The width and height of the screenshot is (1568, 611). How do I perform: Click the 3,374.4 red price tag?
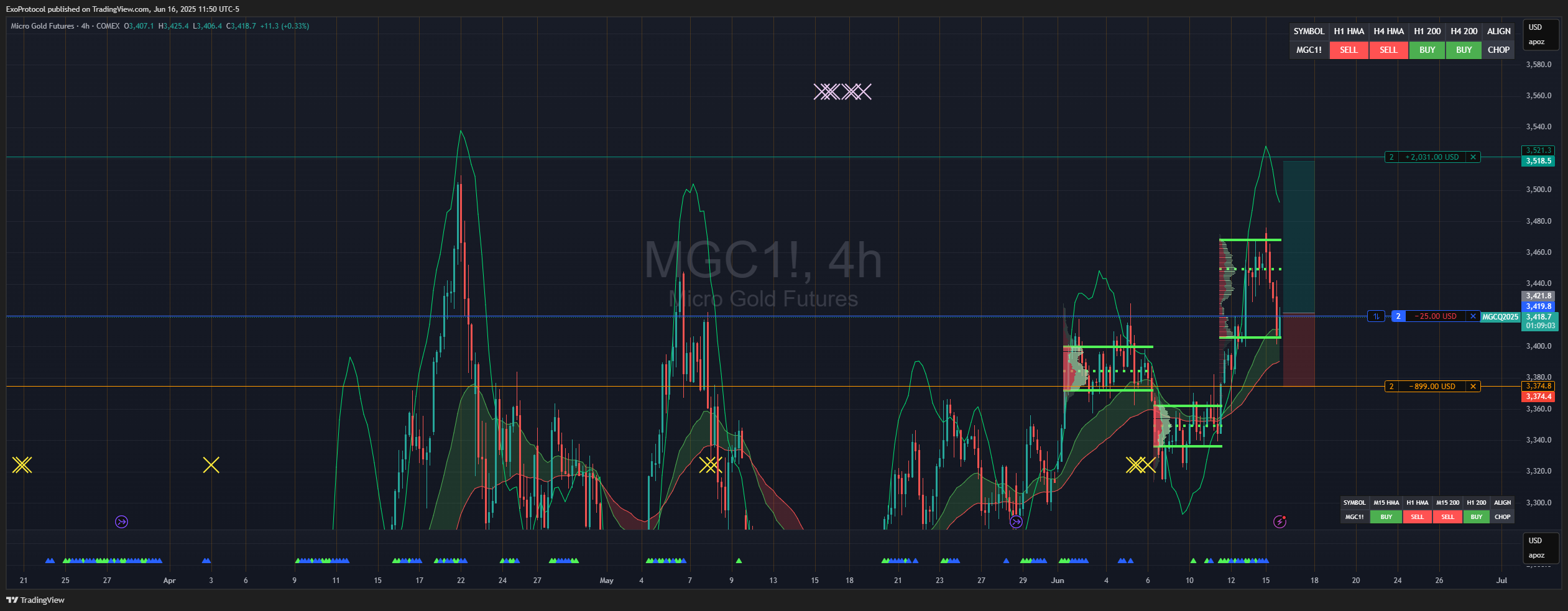[1539, 397]
